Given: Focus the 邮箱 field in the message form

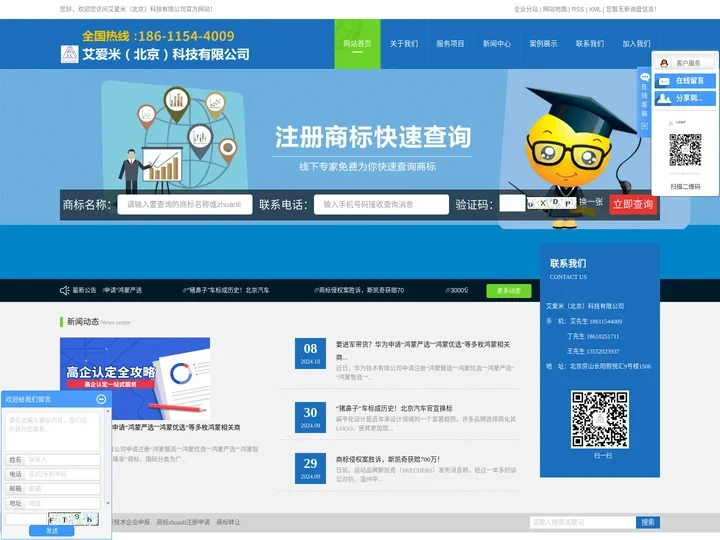Looking at the screenshot, I should 63,489.
